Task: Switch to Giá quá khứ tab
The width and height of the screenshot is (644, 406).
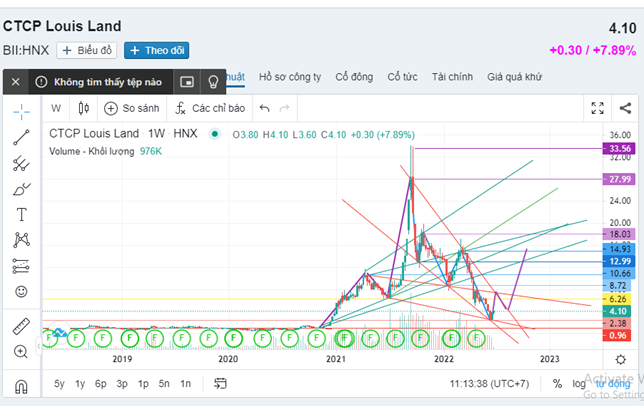Action: pyautogui.click(x=515, y=77)
